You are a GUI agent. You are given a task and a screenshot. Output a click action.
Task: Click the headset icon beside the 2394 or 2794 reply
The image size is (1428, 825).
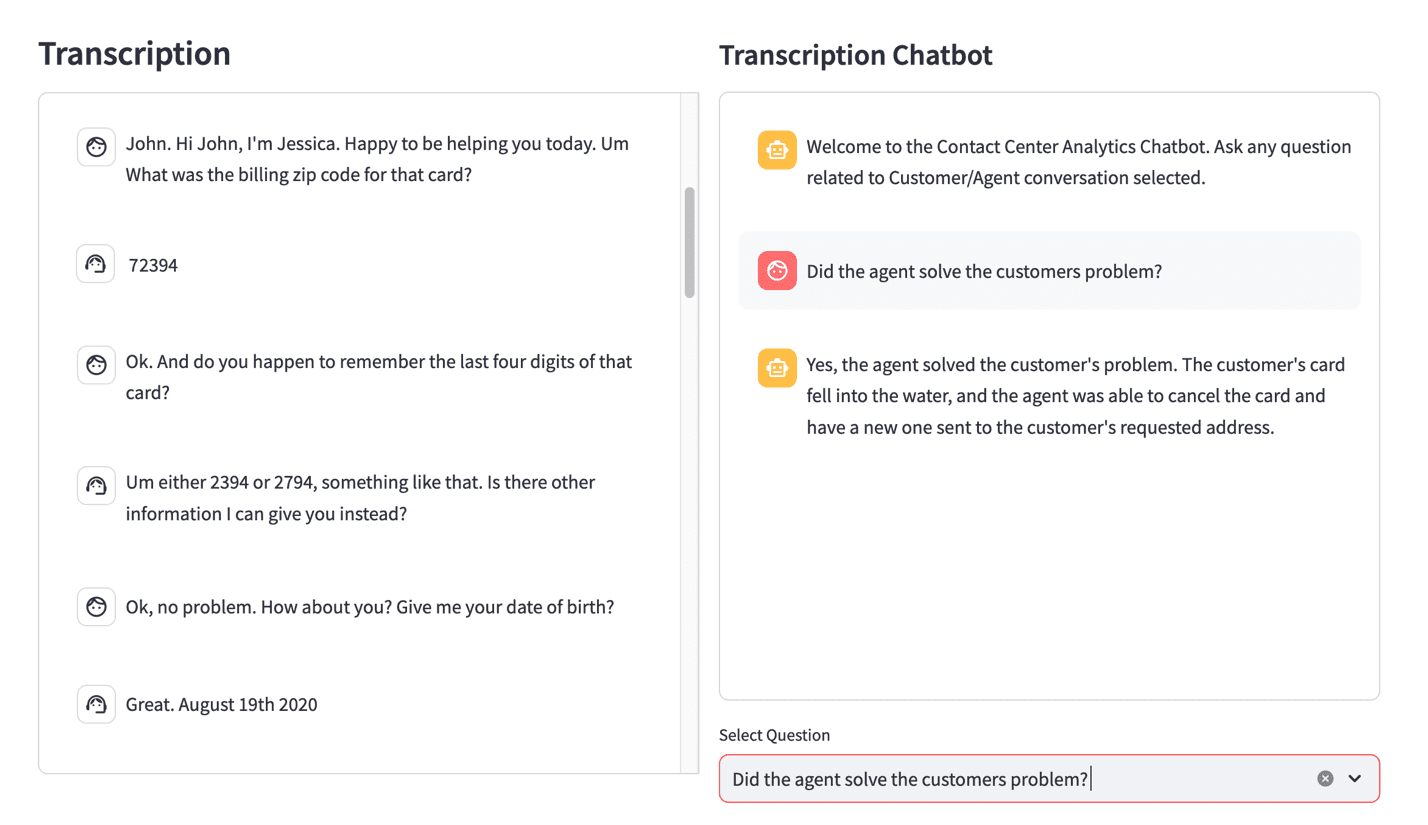(96, 485)
